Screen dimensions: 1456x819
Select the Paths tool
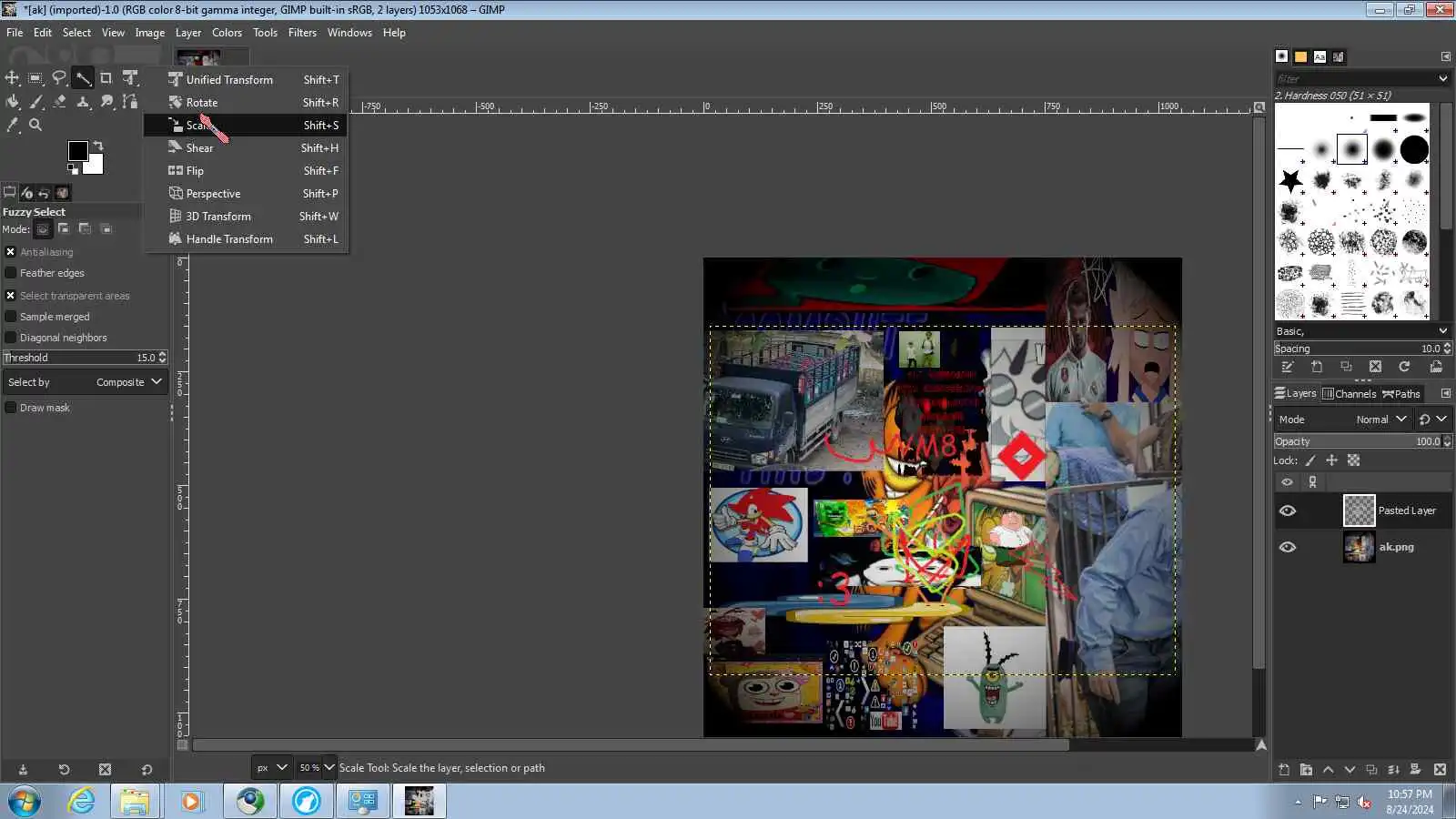[130, 102]
